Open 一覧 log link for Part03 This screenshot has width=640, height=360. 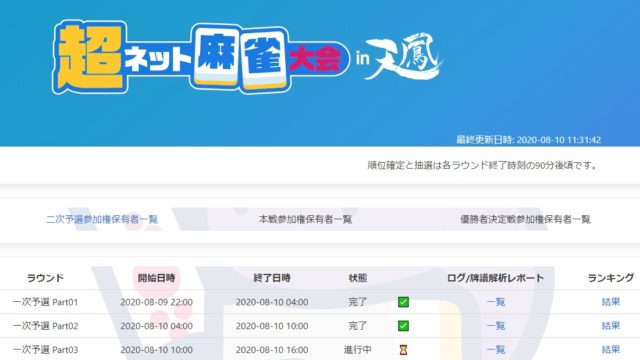point(496,350)
